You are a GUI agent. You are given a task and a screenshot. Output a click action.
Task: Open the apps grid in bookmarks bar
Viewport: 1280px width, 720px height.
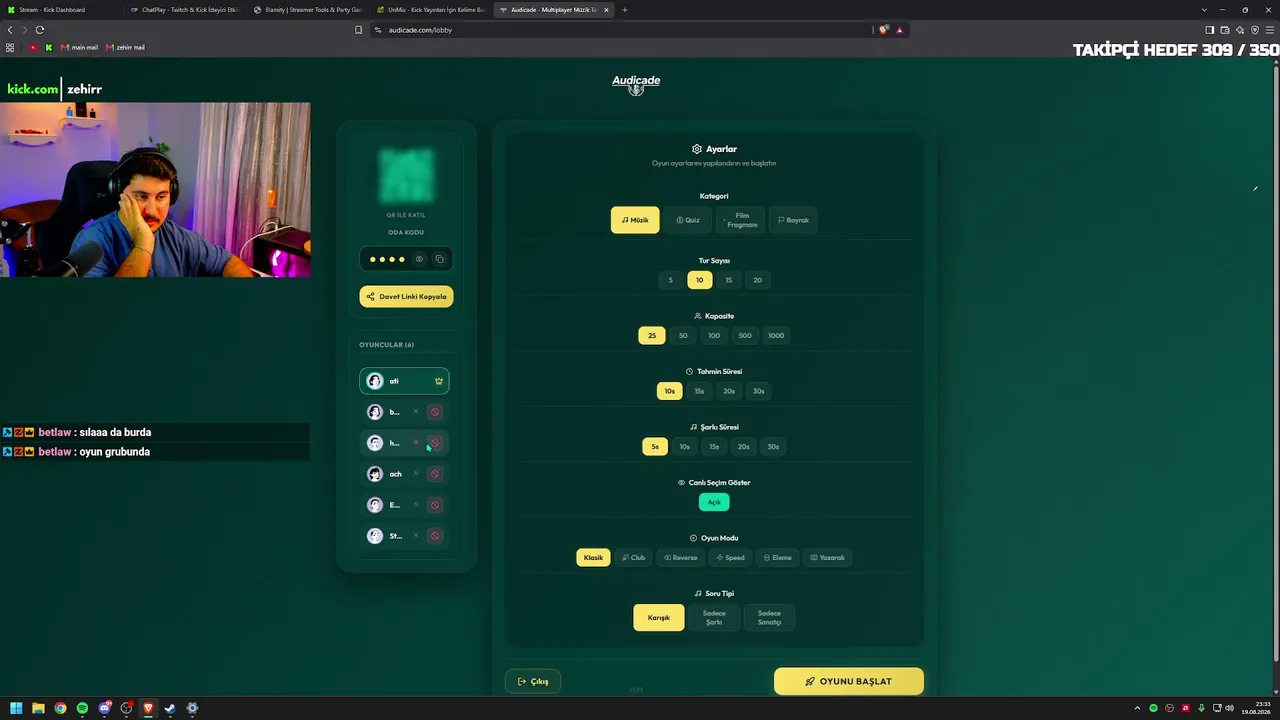click(10, 47)
